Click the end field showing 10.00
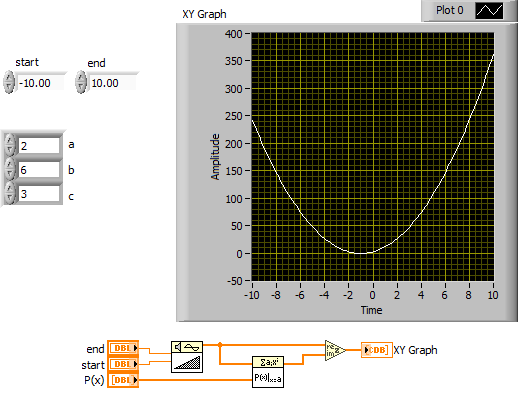 113,83
